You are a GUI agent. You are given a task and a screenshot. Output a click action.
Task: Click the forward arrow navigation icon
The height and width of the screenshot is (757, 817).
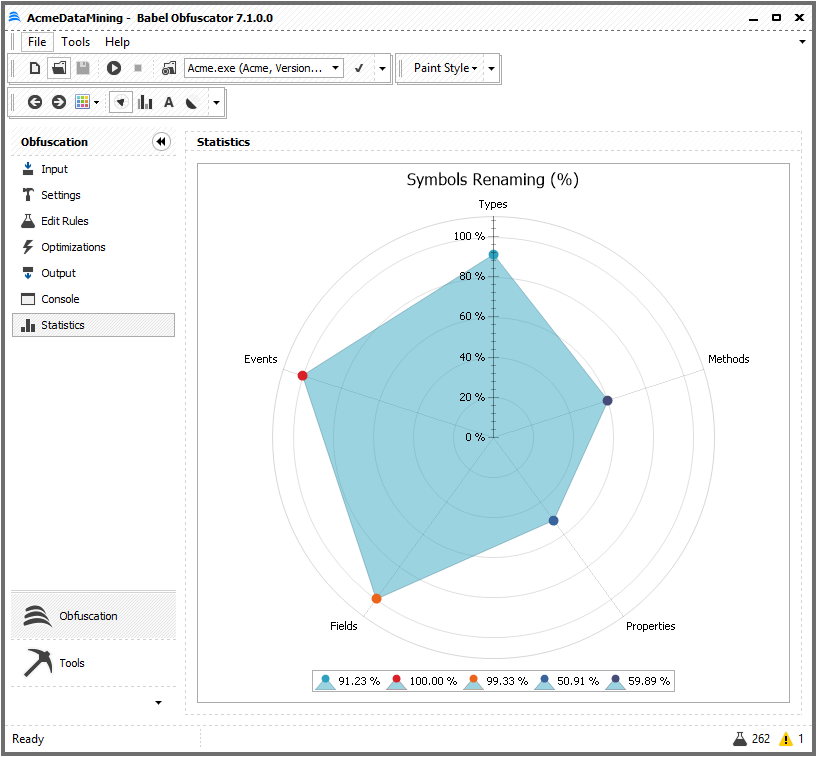pyautogui.click(x=59, y=102)
